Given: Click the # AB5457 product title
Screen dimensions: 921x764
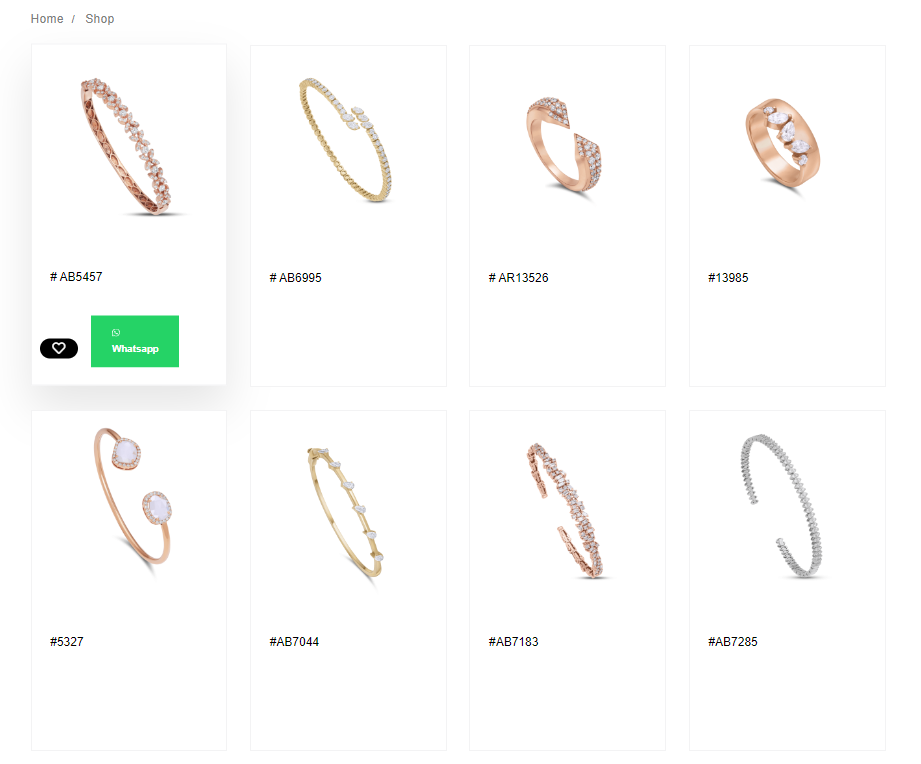Looking at the screenshot, I should (76, 277).
